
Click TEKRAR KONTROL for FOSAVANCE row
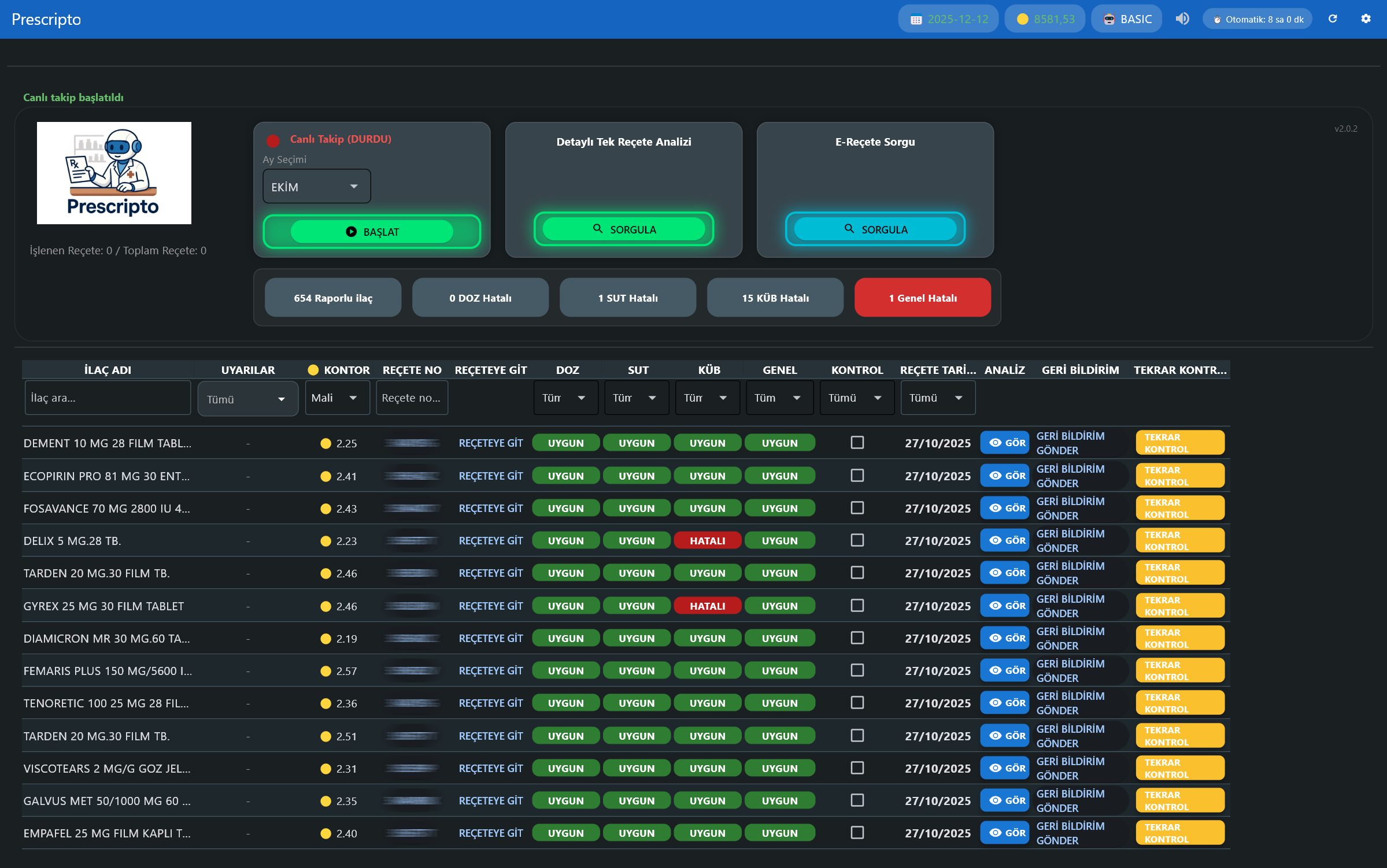tap(1179, 508)
